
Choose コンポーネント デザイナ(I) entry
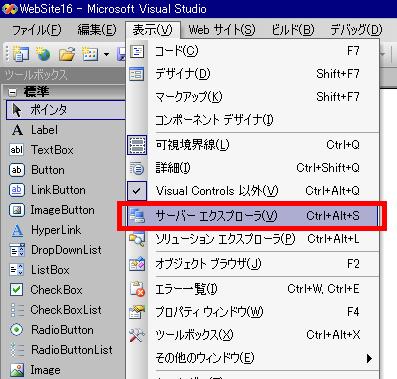[x=253, y=120]
